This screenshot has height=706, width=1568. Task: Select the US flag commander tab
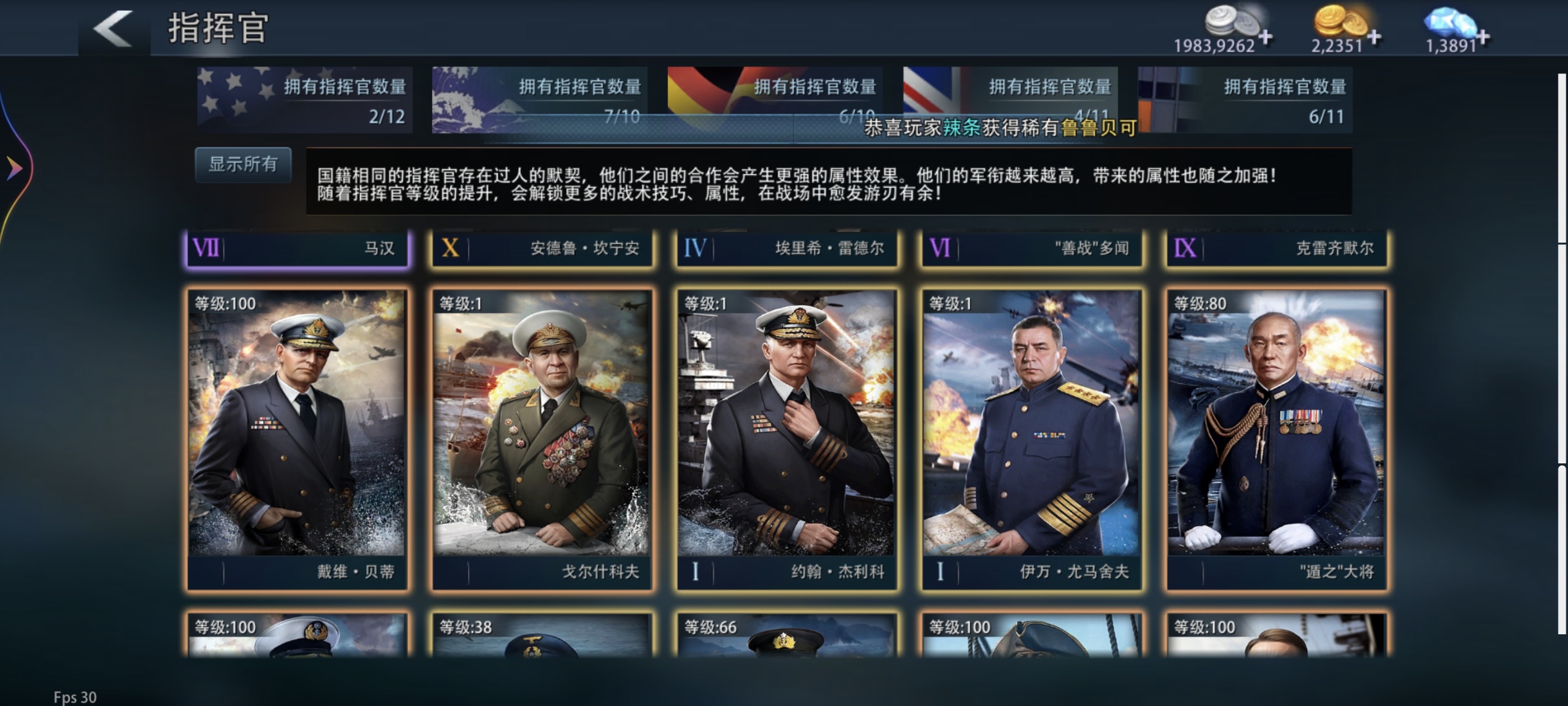click(x=304, y=100)
